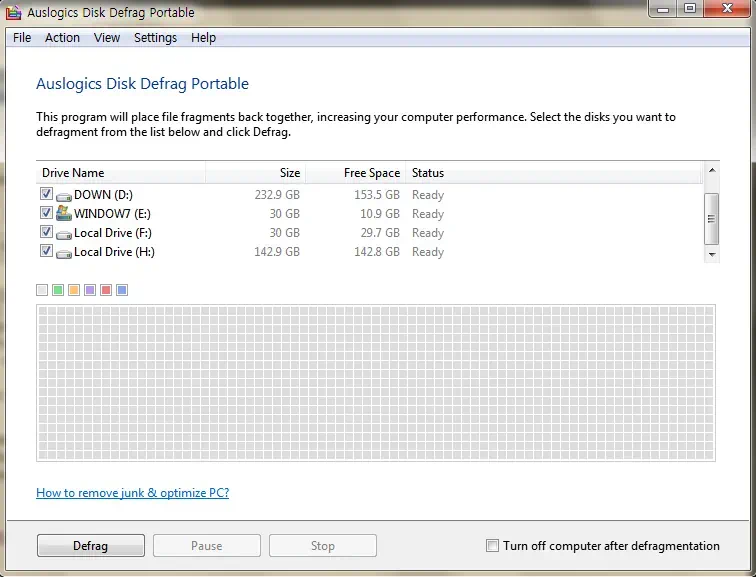The image size is (756, 577).
Task: Click the drive list scroll down arrow
Action: (x=712, y=255)
